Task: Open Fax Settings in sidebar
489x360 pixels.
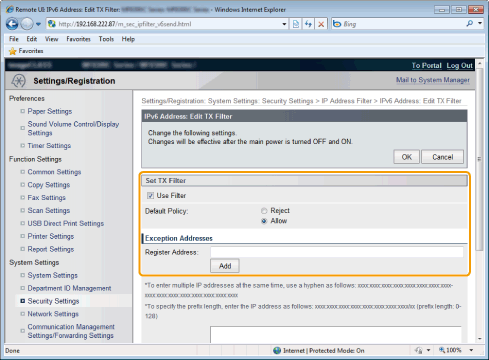Action: [46, 198]
